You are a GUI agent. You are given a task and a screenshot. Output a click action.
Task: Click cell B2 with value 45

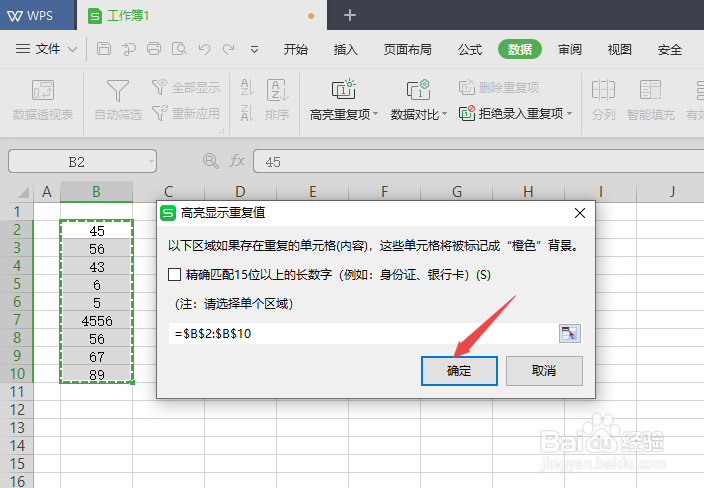coord(97,231)
